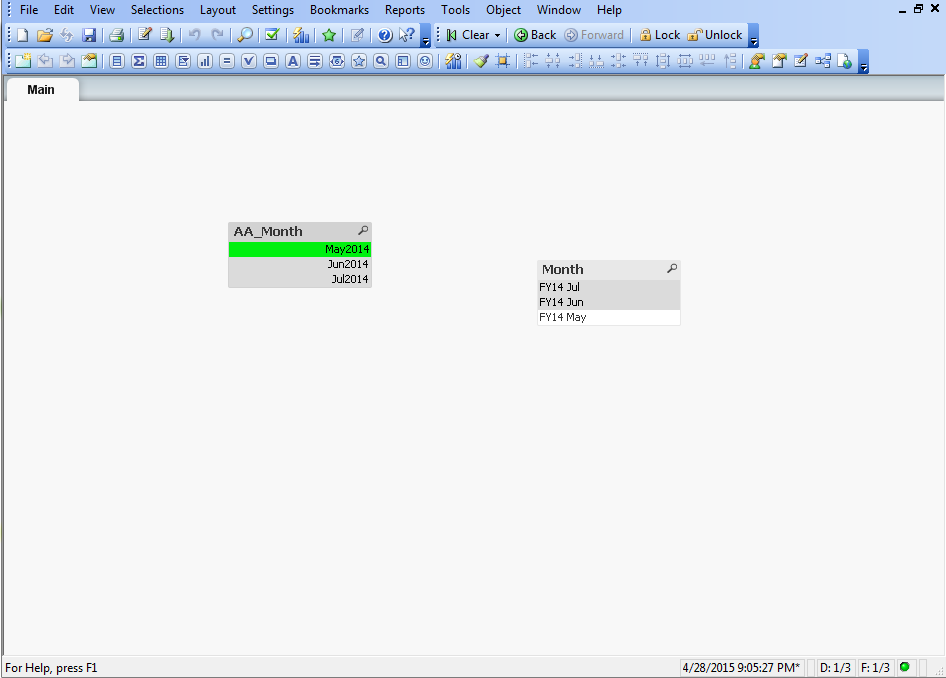This screenshot has height=678, width=946.
Task: Click the Search toolbar magnifier icon
Action: pos(244,34)
